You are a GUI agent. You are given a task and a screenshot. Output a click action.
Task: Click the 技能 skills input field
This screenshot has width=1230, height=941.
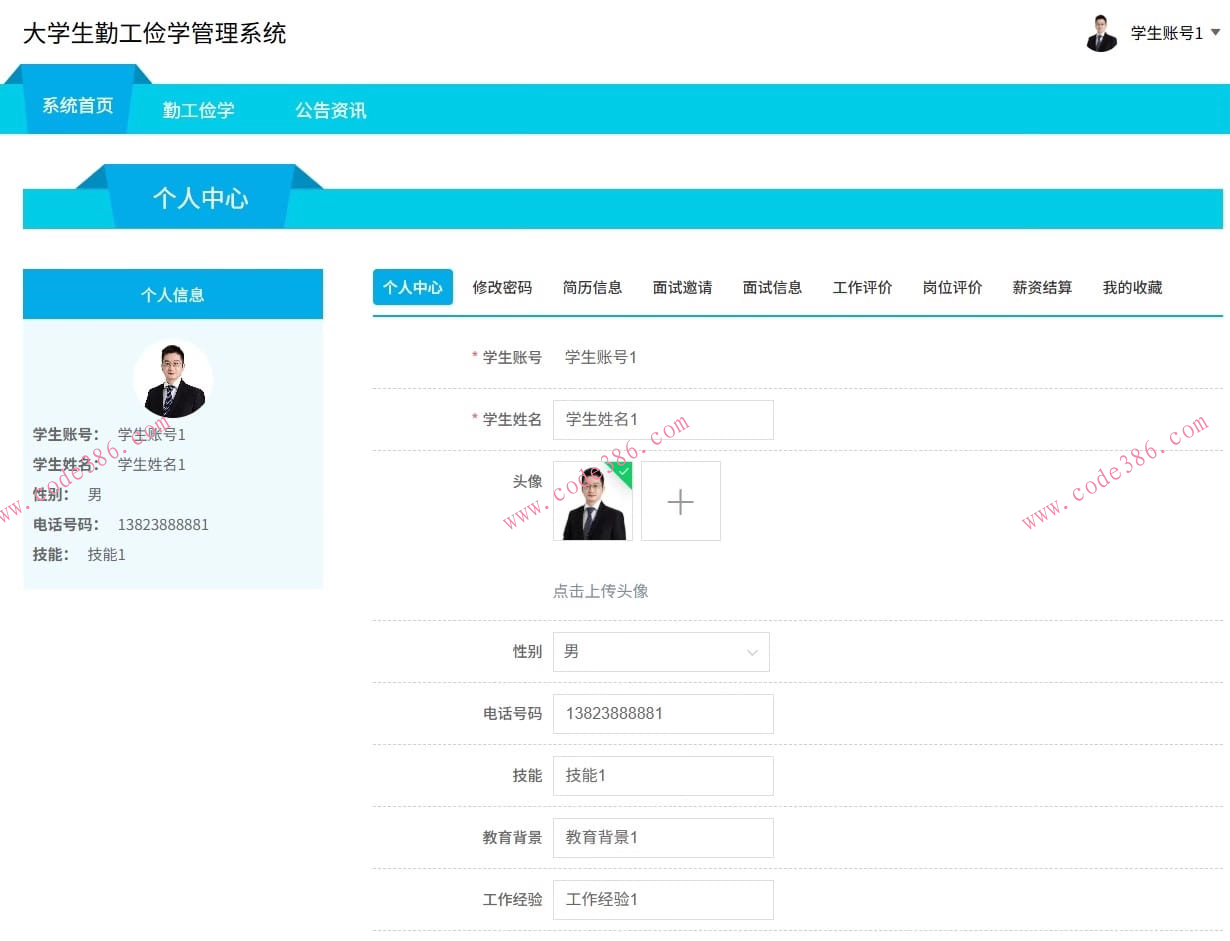pyautogui.click(x=662, y=775)
